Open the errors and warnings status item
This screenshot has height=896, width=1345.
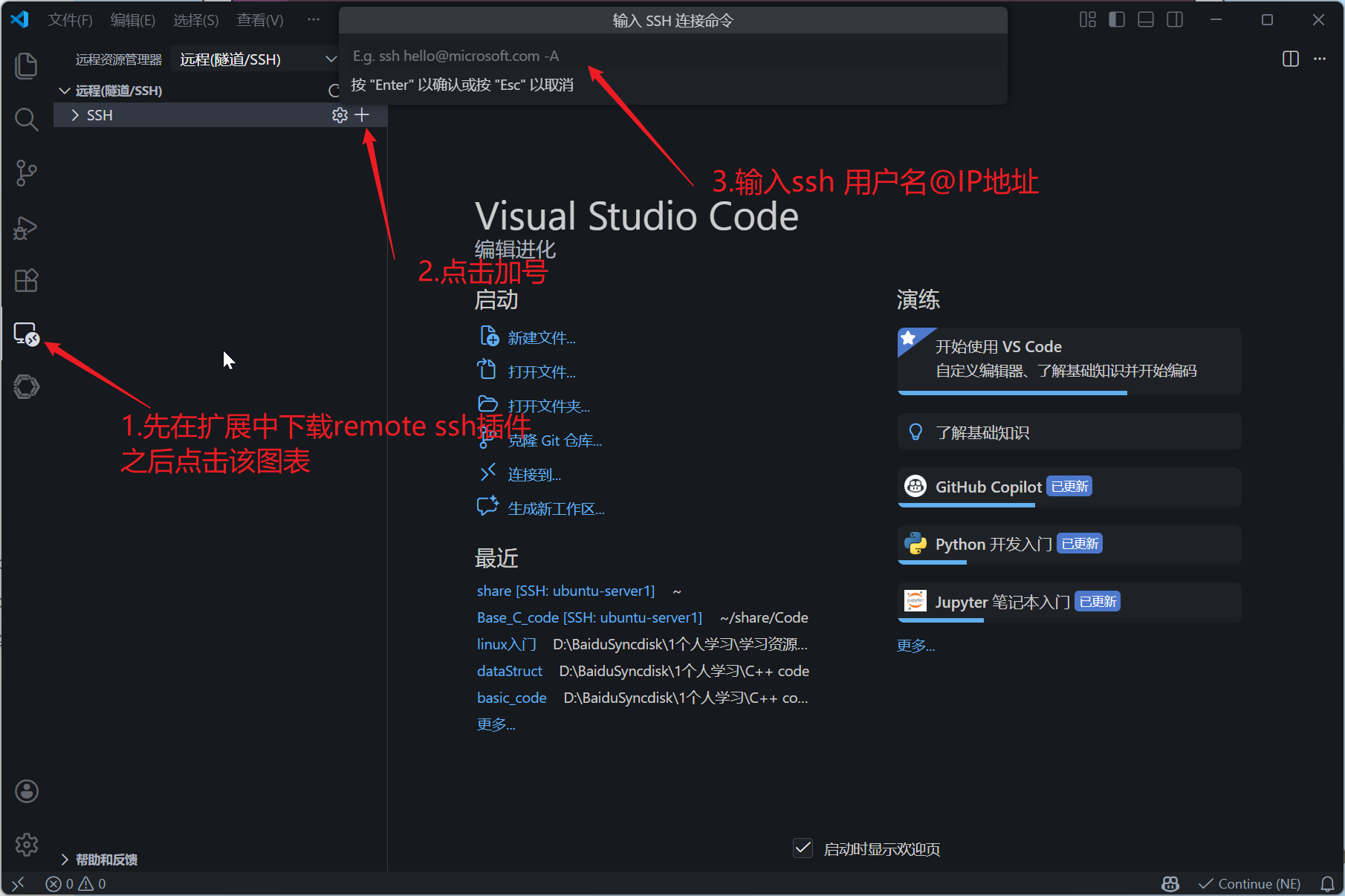click(76, 883)
